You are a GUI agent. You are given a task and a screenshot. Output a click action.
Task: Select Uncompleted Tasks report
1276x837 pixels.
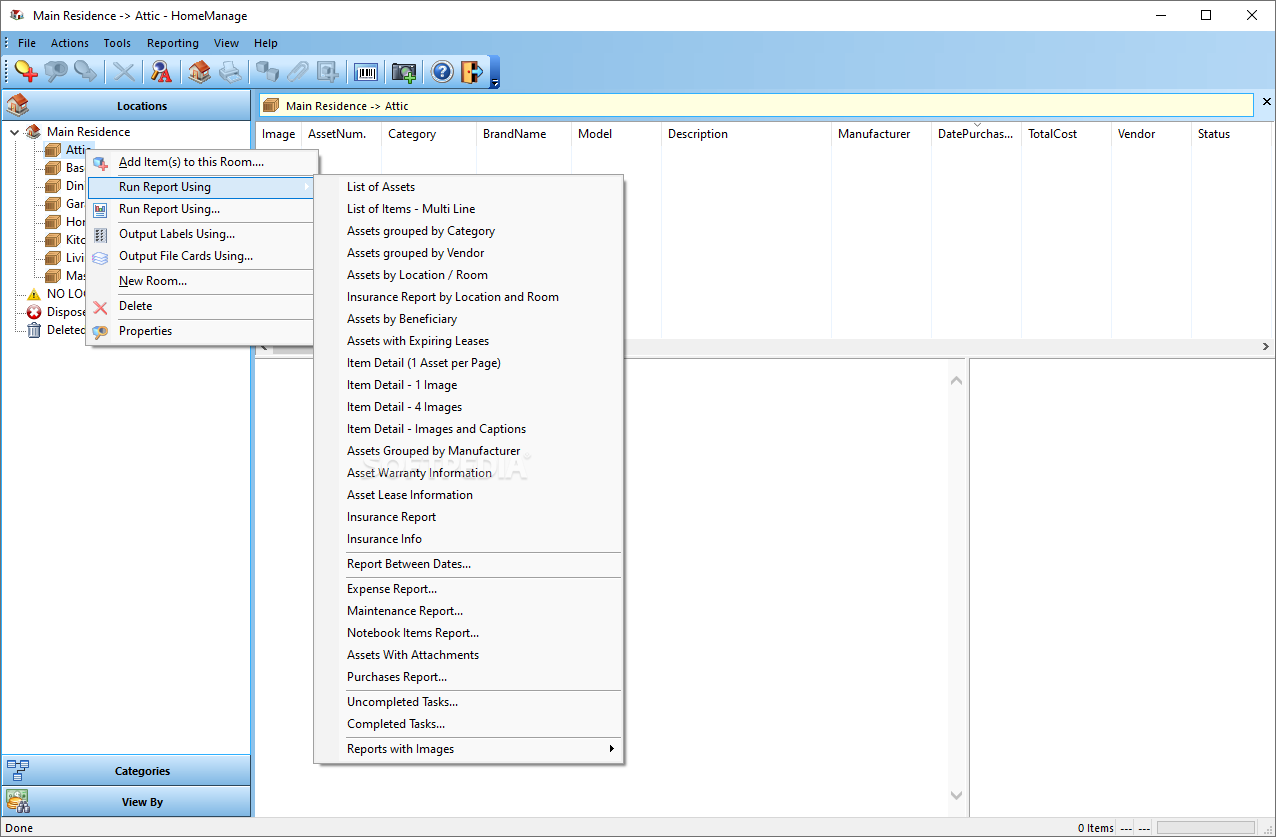point(469,702)
